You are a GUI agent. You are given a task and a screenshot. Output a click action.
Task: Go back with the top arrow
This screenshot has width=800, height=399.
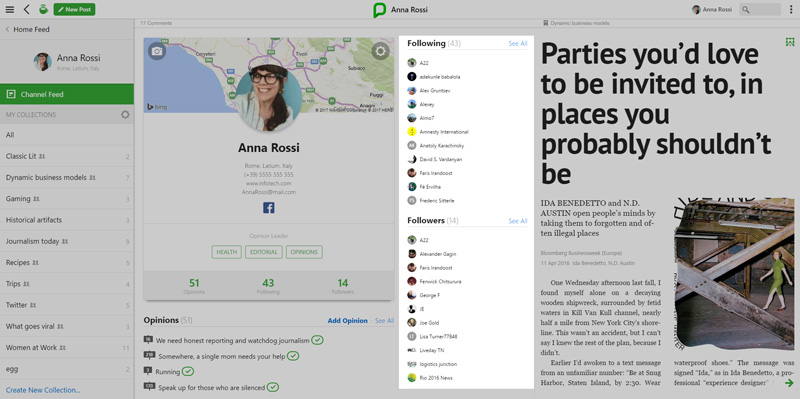tap(27, 9)
